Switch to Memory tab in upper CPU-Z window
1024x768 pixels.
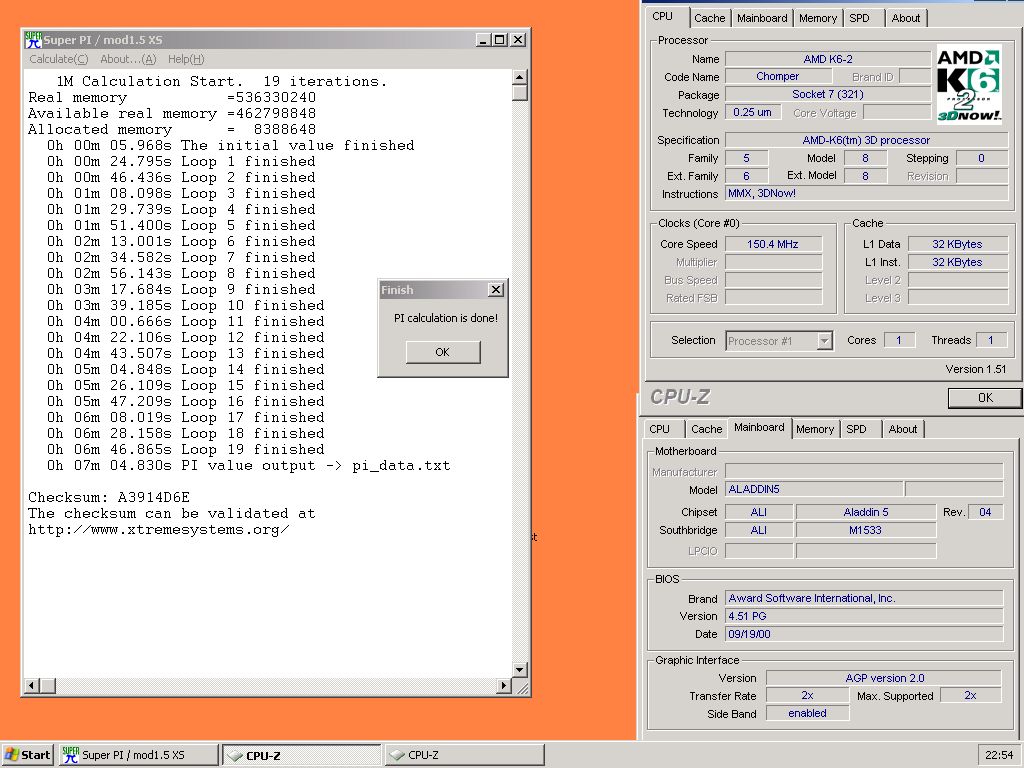(x=818, y=18)
